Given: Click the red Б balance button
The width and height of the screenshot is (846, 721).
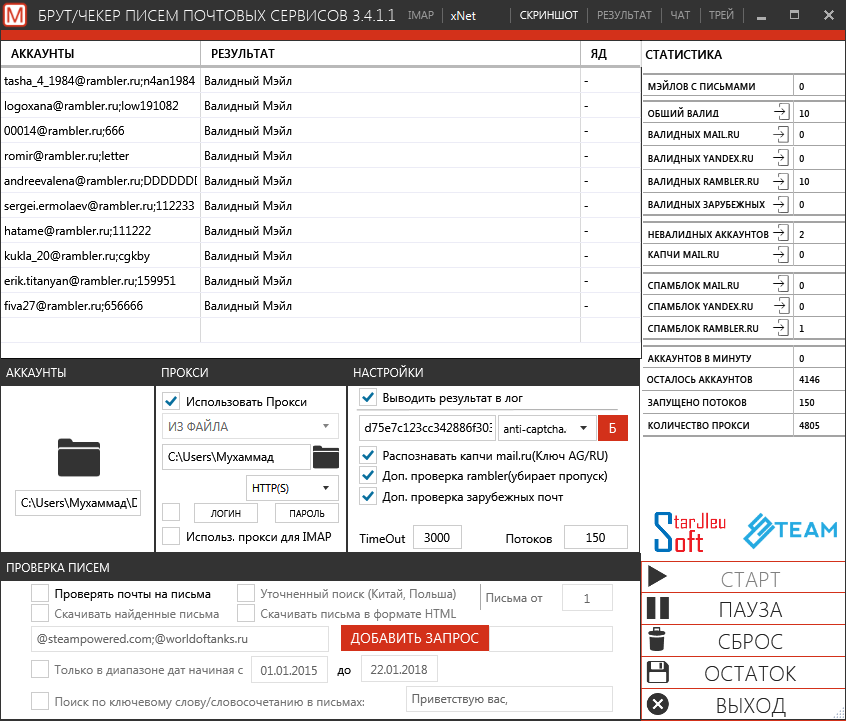Looking at the screenshot, I should tap(612, 428).
